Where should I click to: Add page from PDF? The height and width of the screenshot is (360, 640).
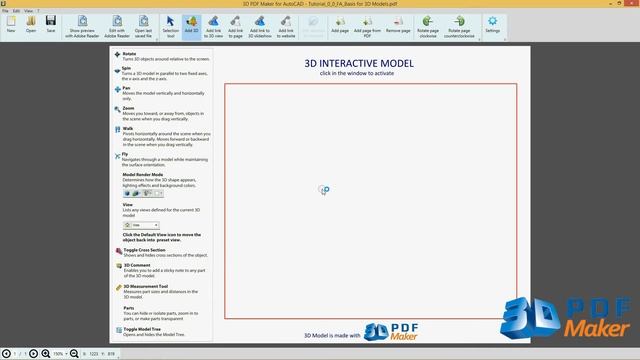[x=367, y=27]
